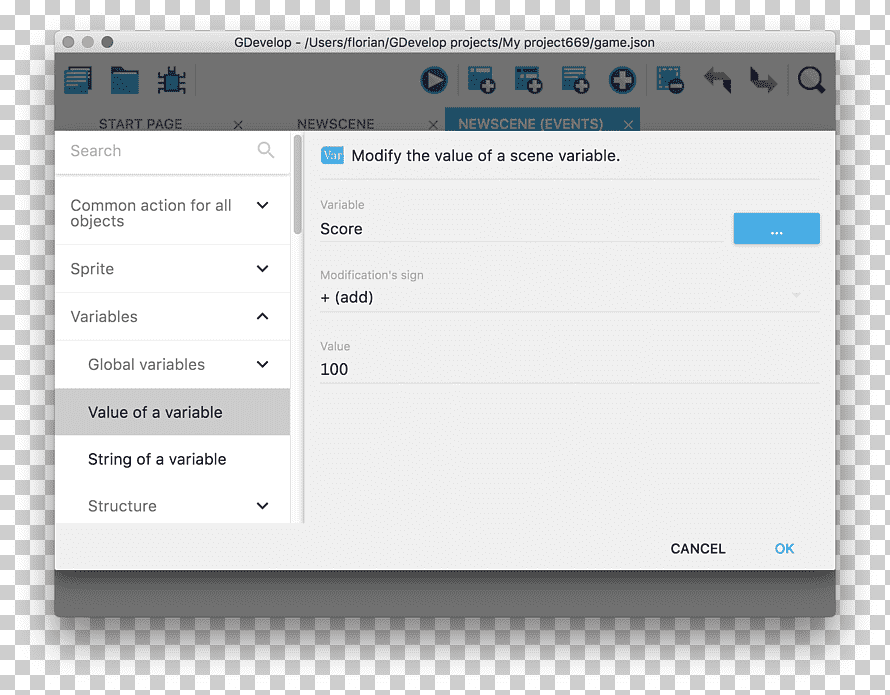Click the redo arrow icon

pyautogui.click(x=763, y=80)
